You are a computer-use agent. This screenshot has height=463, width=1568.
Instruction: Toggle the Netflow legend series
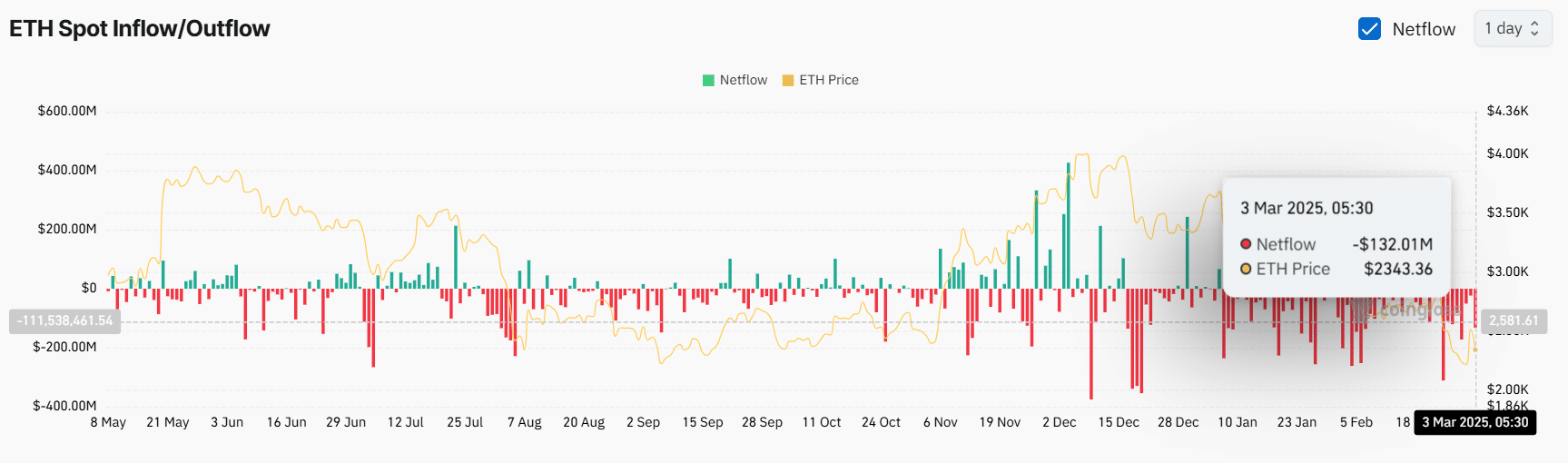[x=735, y=80]
